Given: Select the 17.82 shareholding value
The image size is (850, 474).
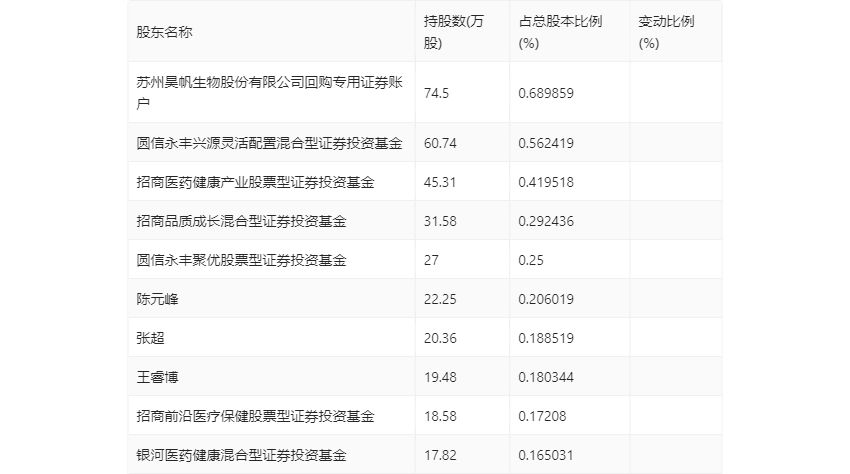Looking at the screenshot, I should [440, 456].
